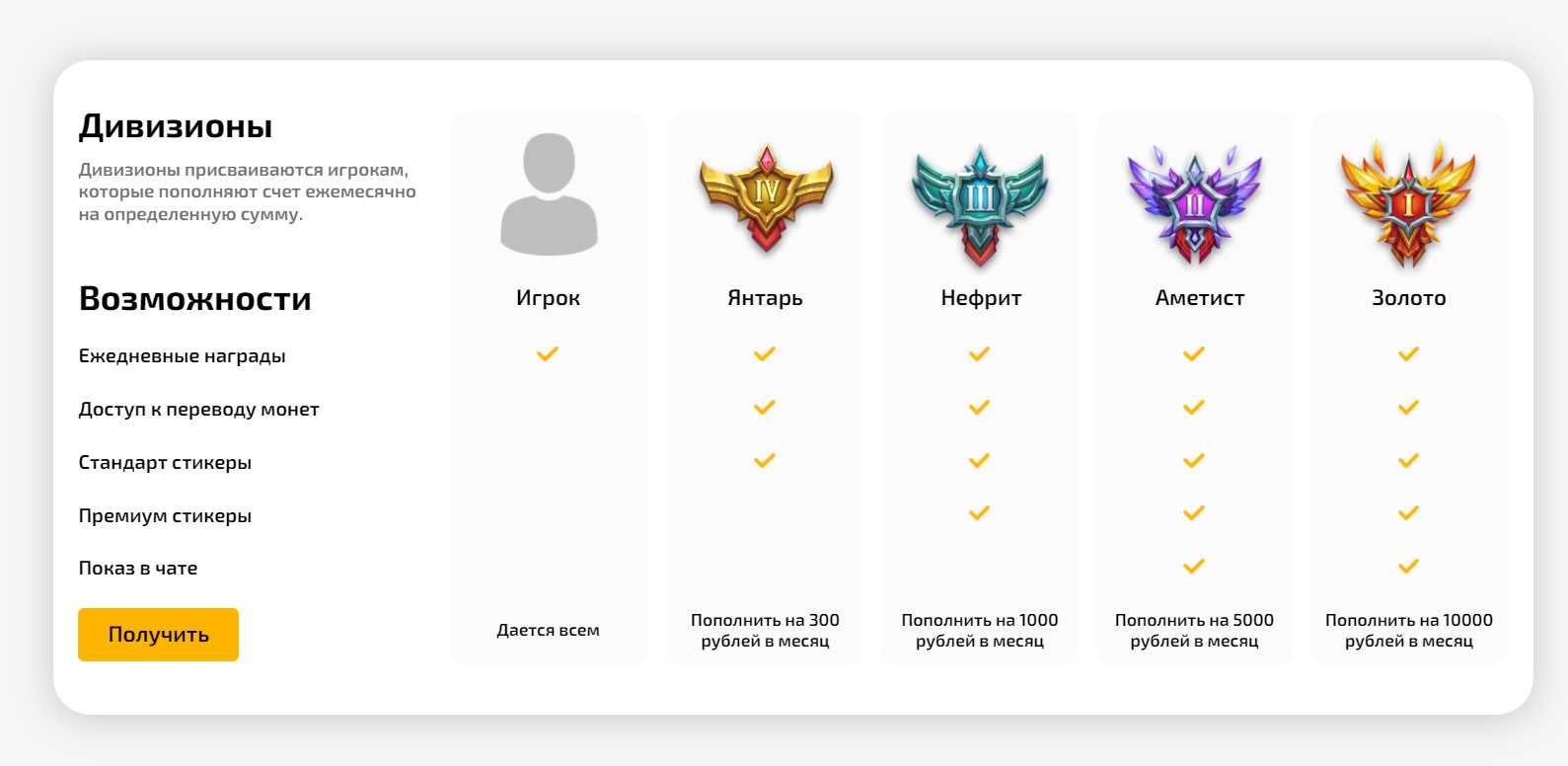
Task: Click the Показ в чате feature label
Action: 138,569
